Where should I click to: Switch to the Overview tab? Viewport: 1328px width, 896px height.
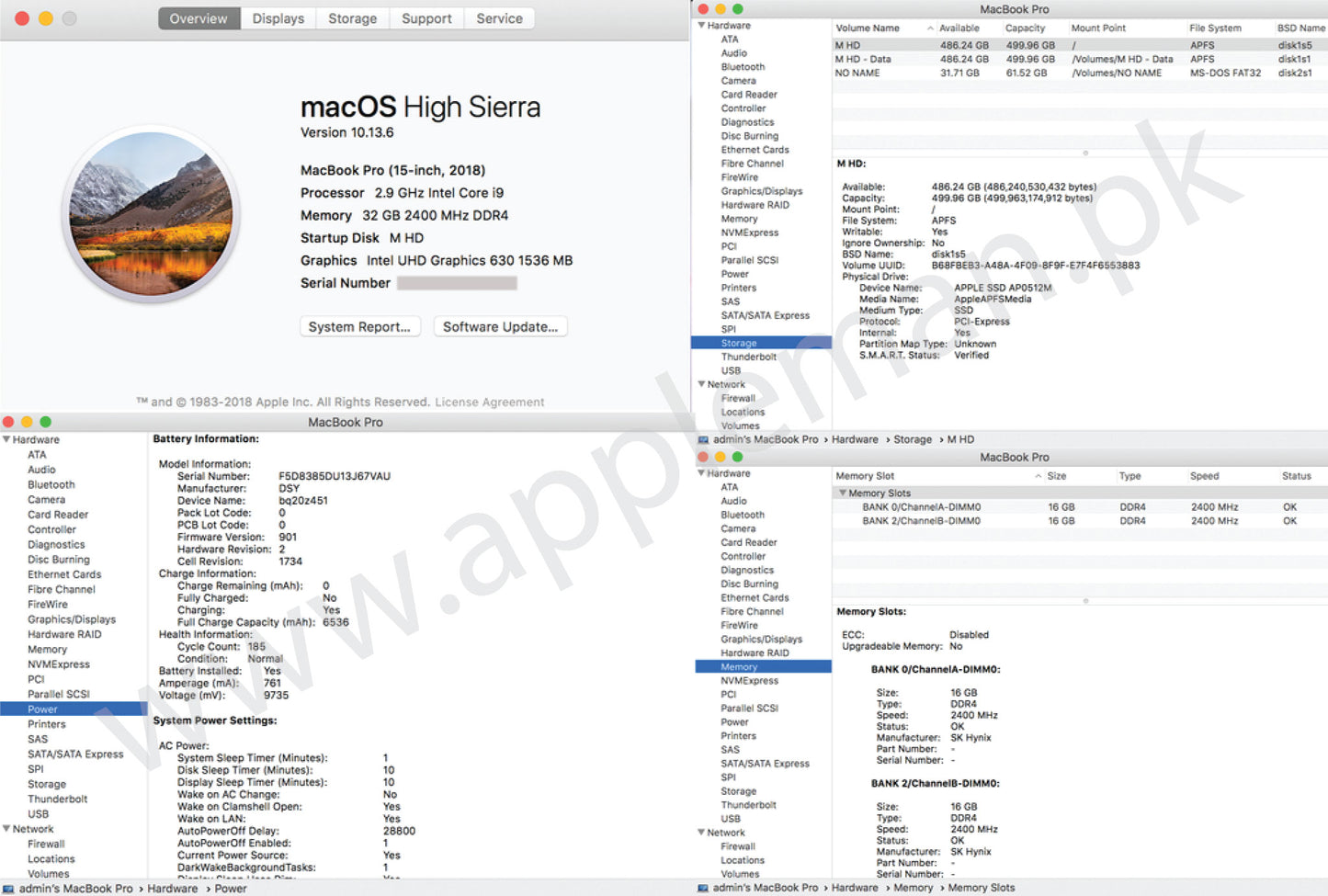[199, 18]
